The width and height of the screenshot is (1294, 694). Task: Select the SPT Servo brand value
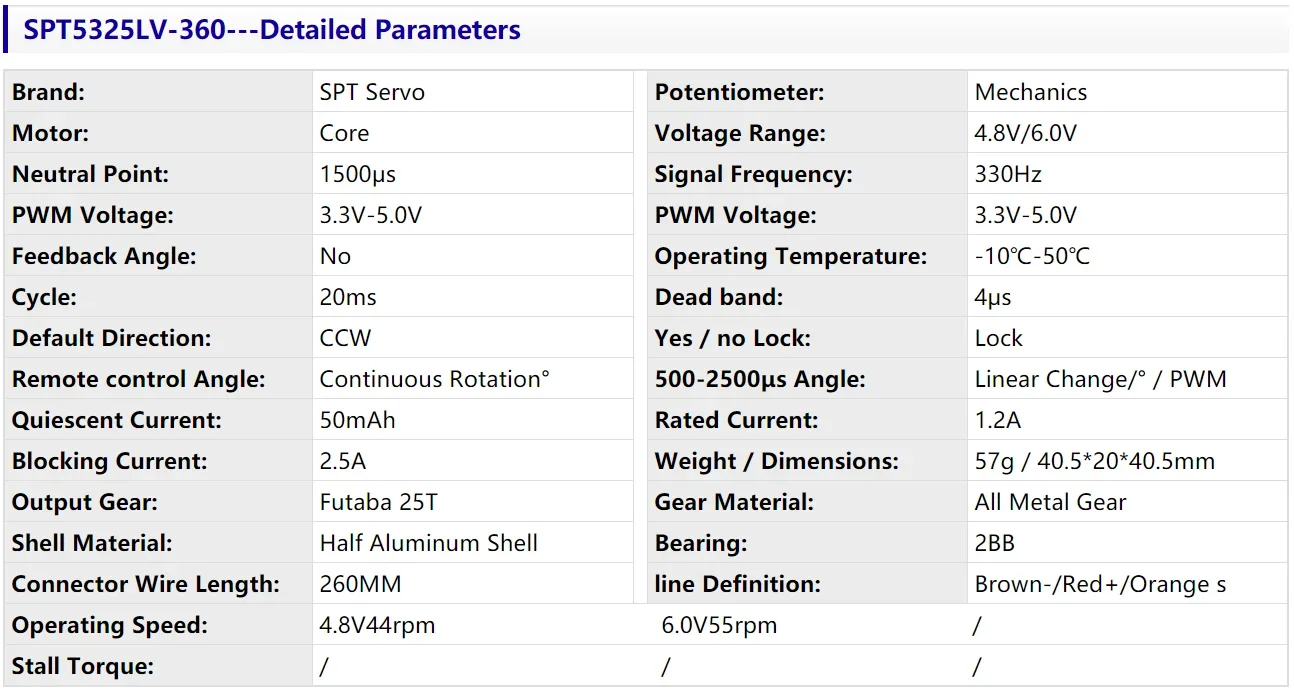click(372, 92)
